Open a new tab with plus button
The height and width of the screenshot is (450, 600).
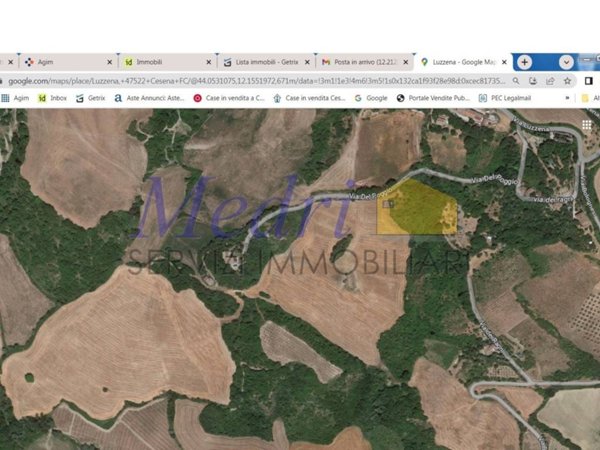click(524, 62)
